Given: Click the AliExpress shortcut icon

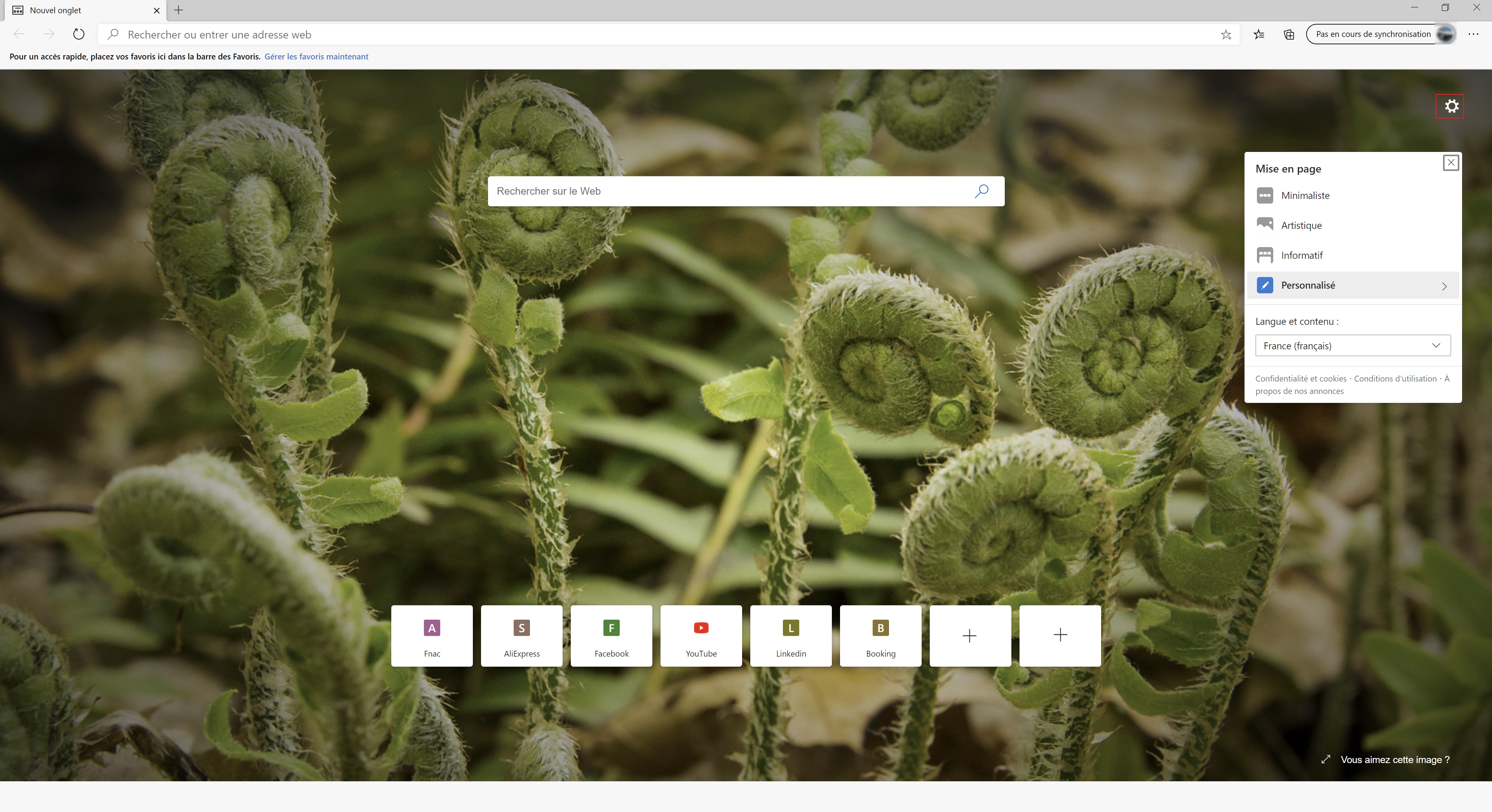Looking at the screenshot, I should (521, 635).
